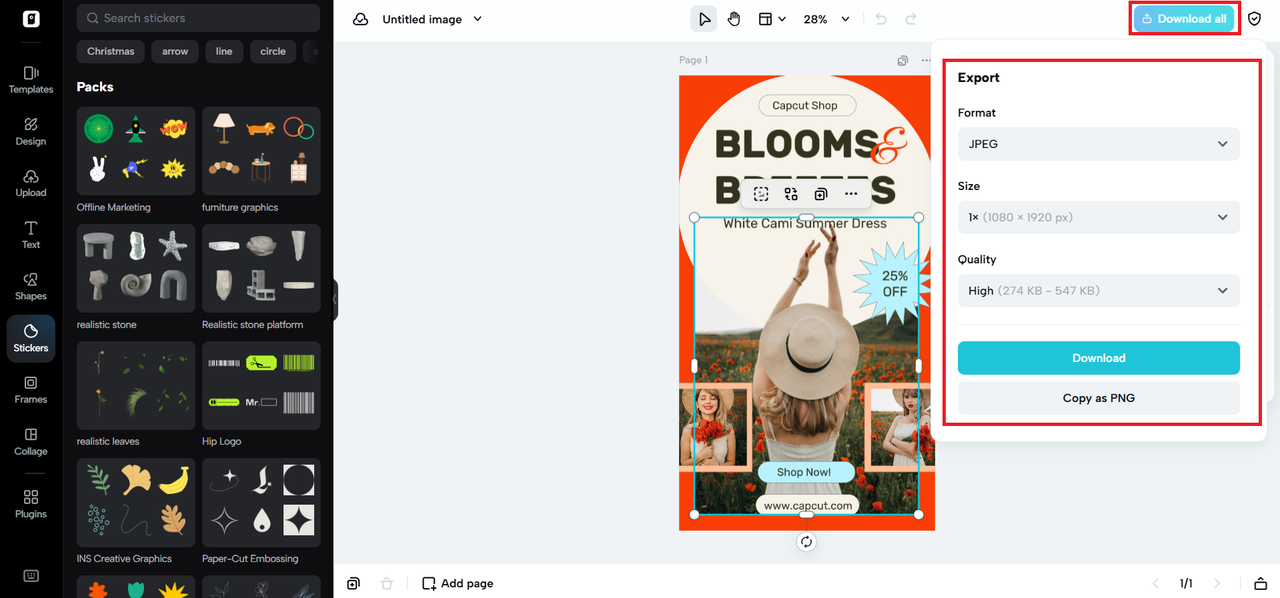Open Page 1 more options menu
This screenshot has width=1280, height=598.
coord(925,61)
